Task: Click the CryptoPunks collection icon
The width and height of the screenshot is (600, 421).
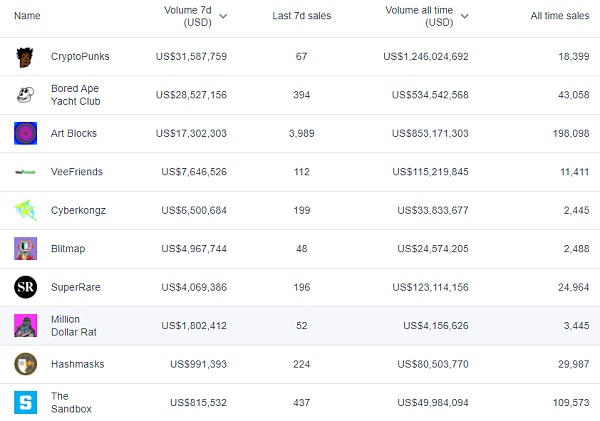Action: click(25, 57)
